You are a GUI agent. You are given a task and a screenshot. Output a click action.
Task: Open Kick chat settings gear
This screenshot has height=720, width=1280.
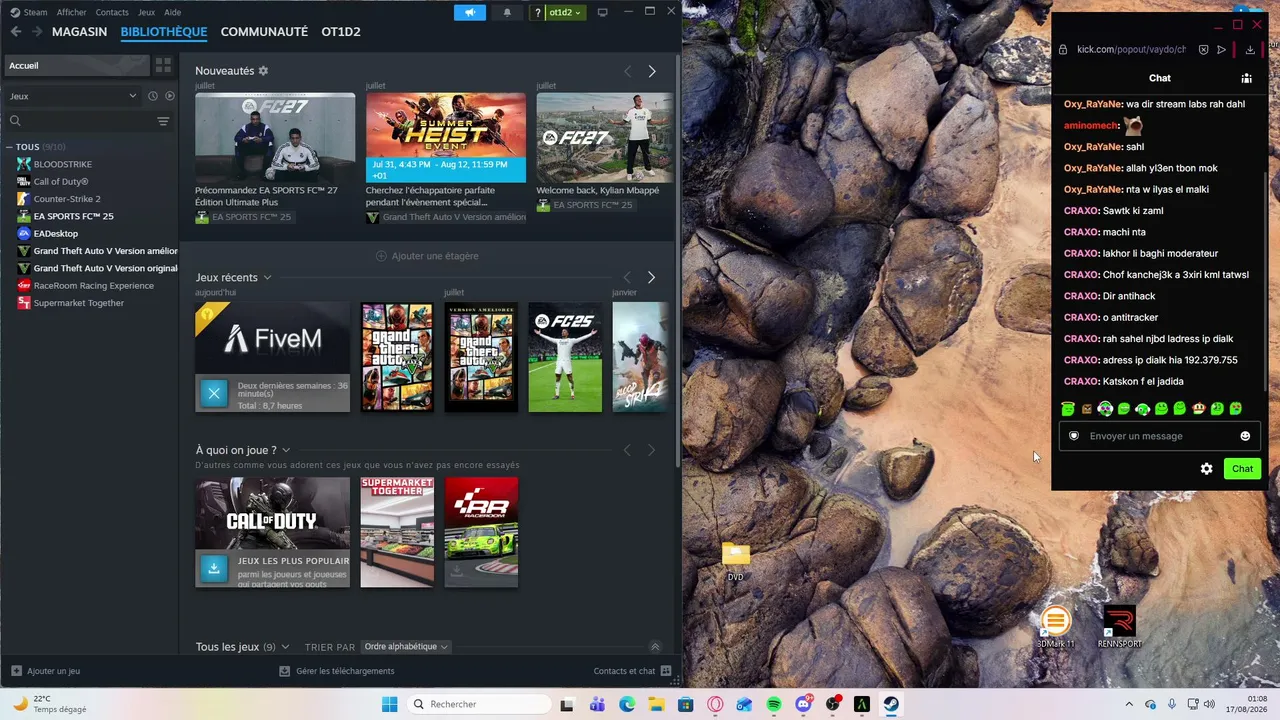click(1206, 468)
